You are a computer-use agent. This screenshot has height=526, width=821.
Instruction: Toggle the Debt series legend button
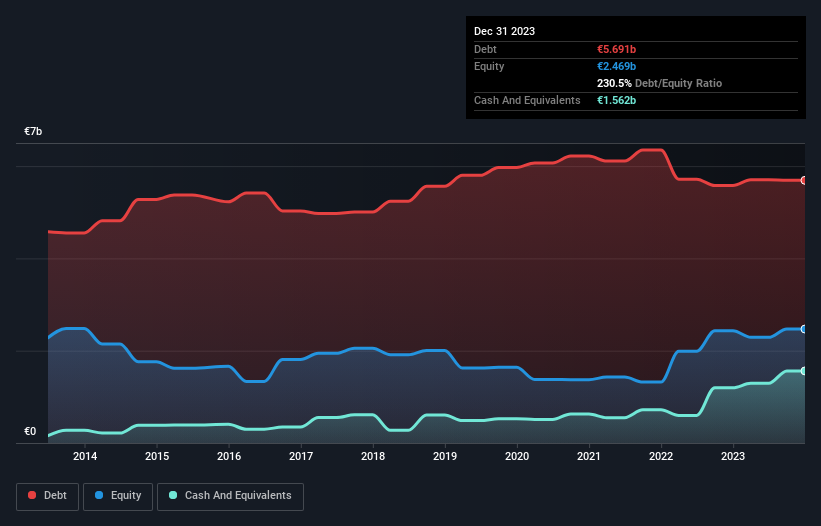click(x=47, y=496)
